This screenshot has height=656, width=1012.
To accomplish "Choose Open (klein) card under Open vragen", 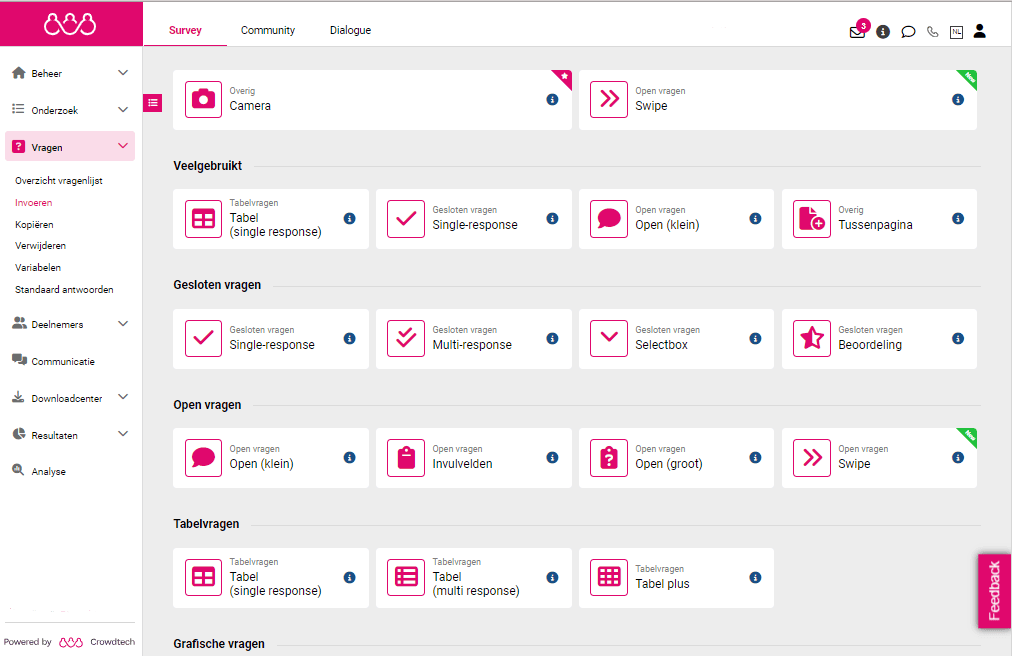I will (271, 458).
